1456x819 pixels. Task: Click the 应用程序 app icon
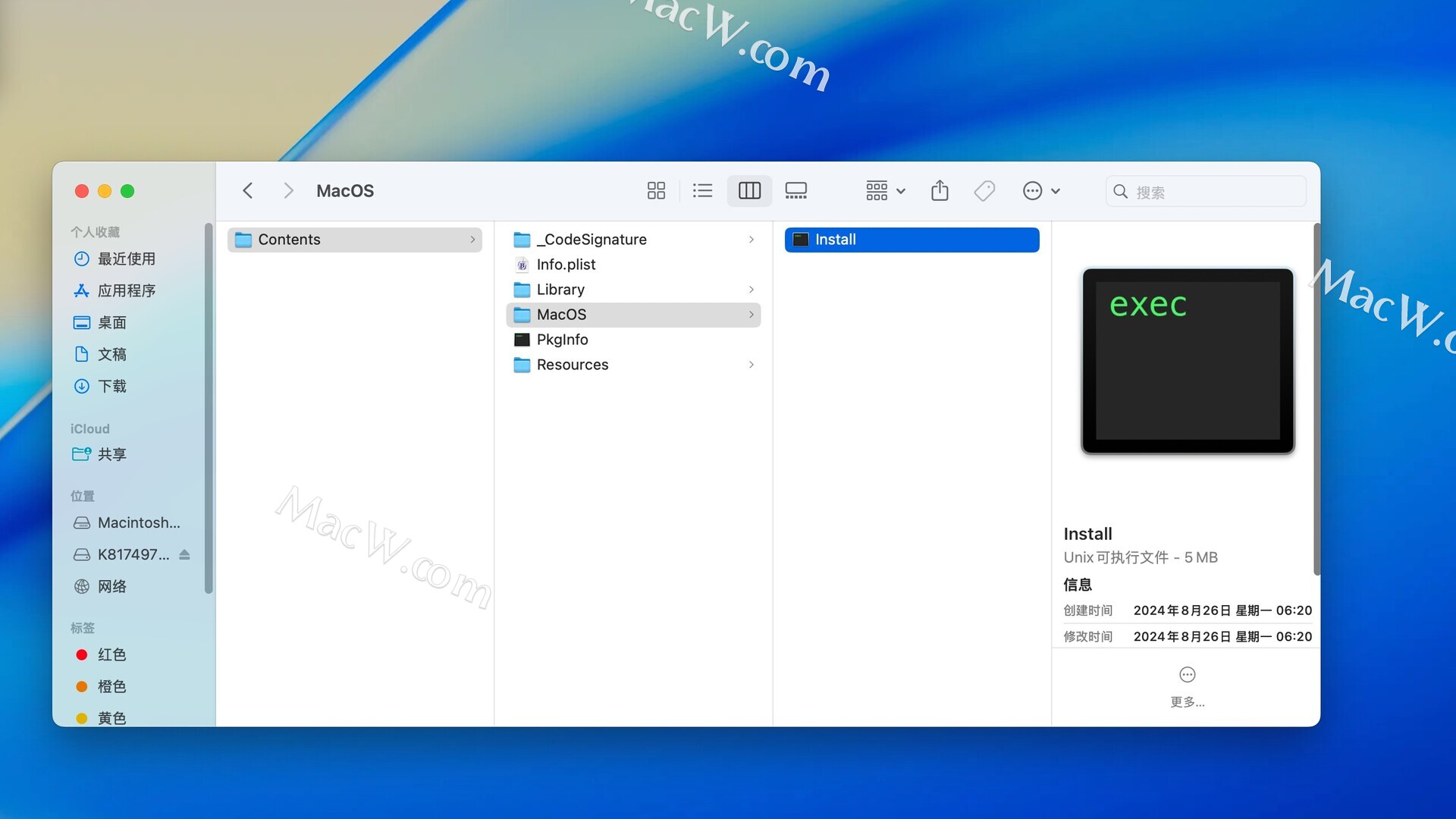[82, 290]
